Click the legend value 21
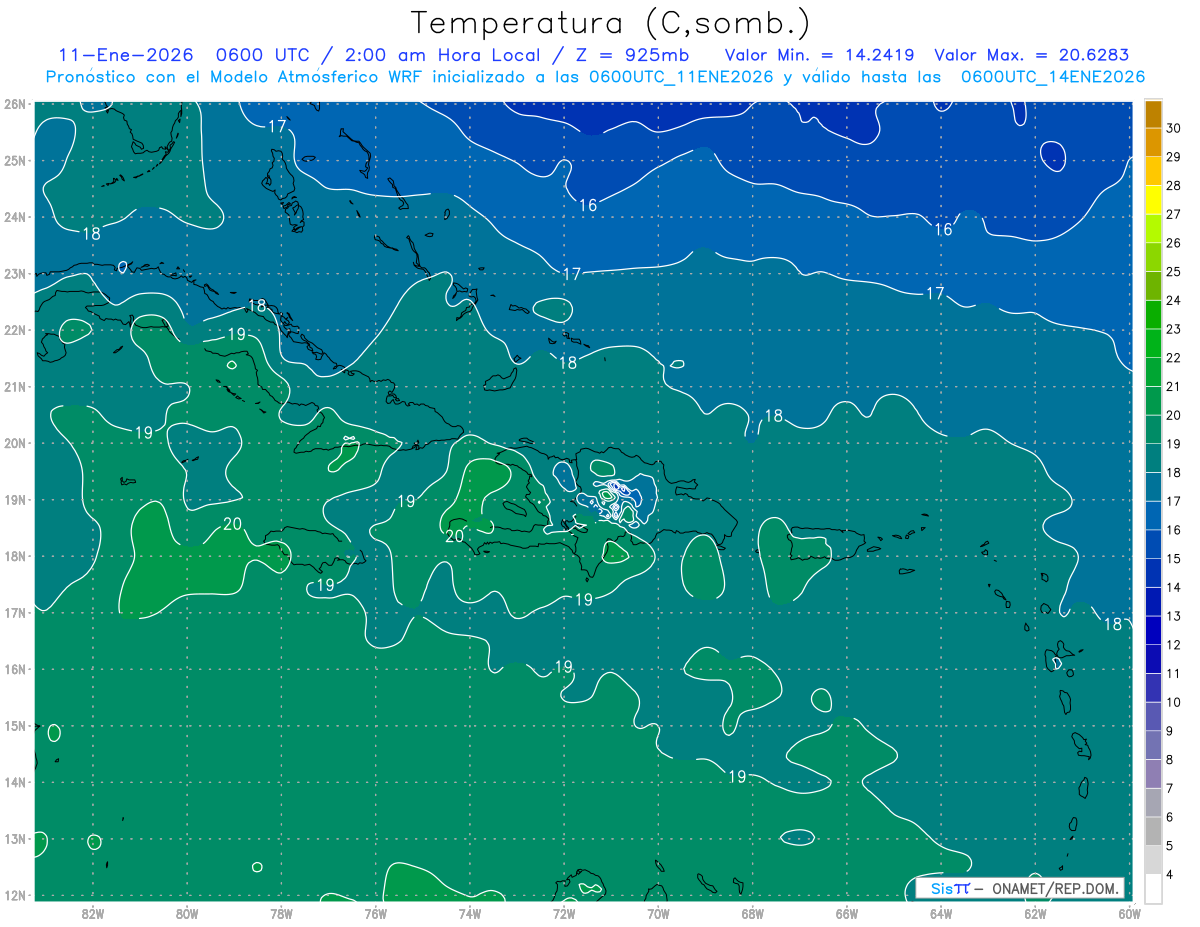Screen dimensions: 1200x927 tap(1173, 386)
